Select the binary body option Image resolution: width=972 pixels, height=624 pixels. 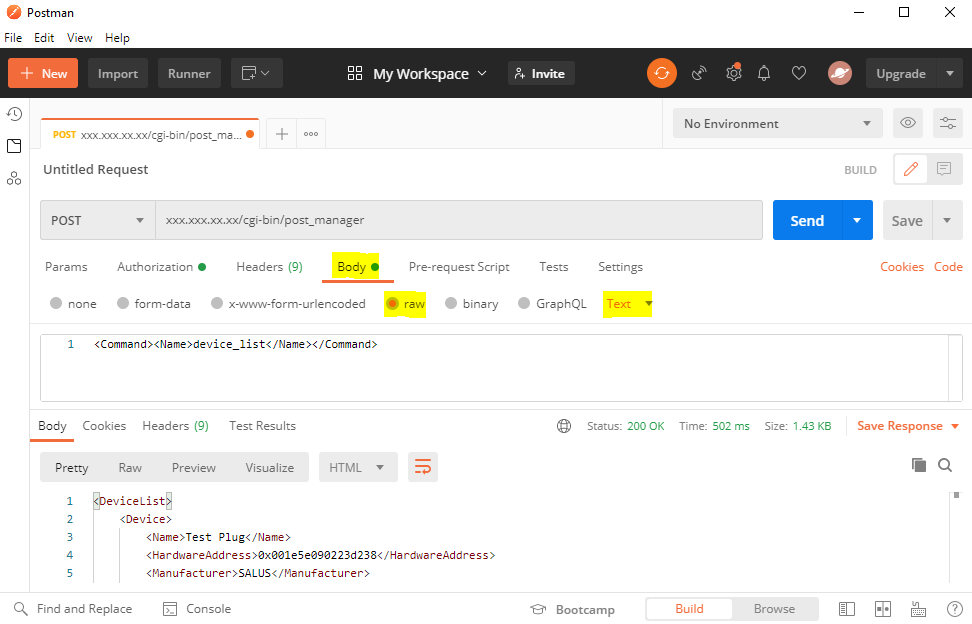[x=451, y=303]
